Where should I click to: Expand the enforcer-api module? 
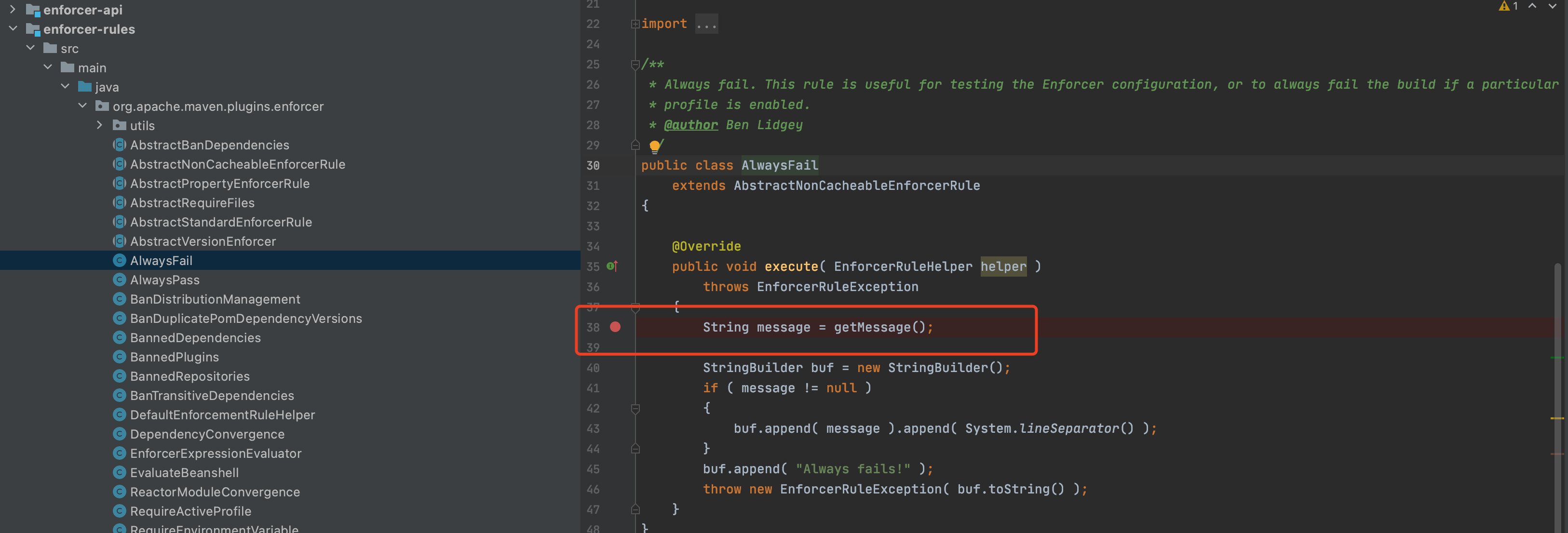tap(13, 10)
